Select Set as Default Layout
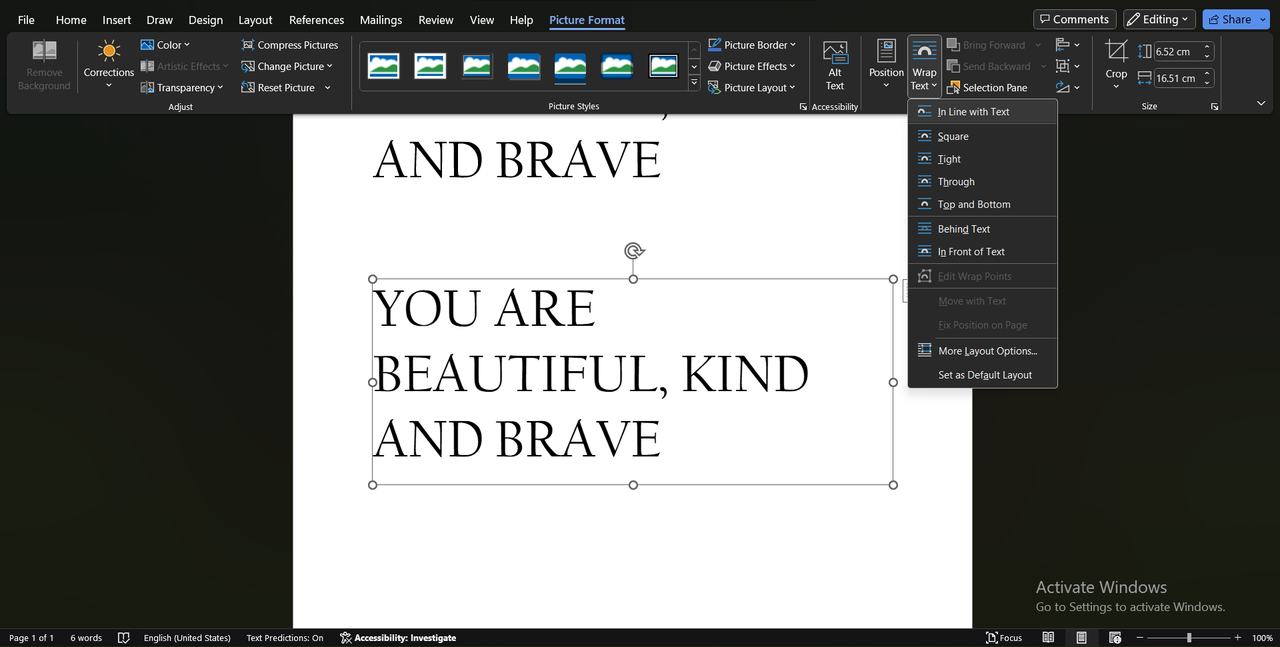 click(983, 375)
